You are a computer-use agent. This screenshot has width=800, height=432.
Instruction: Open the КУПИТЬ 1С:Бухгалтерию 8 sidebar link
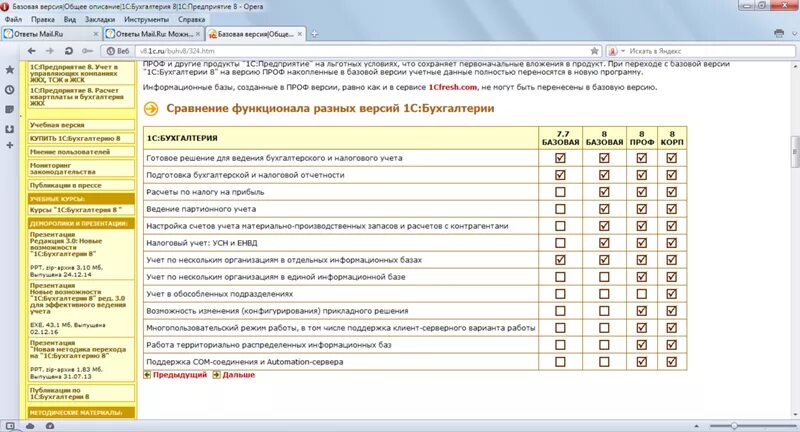pyautogui.click(x=81, y=138)
